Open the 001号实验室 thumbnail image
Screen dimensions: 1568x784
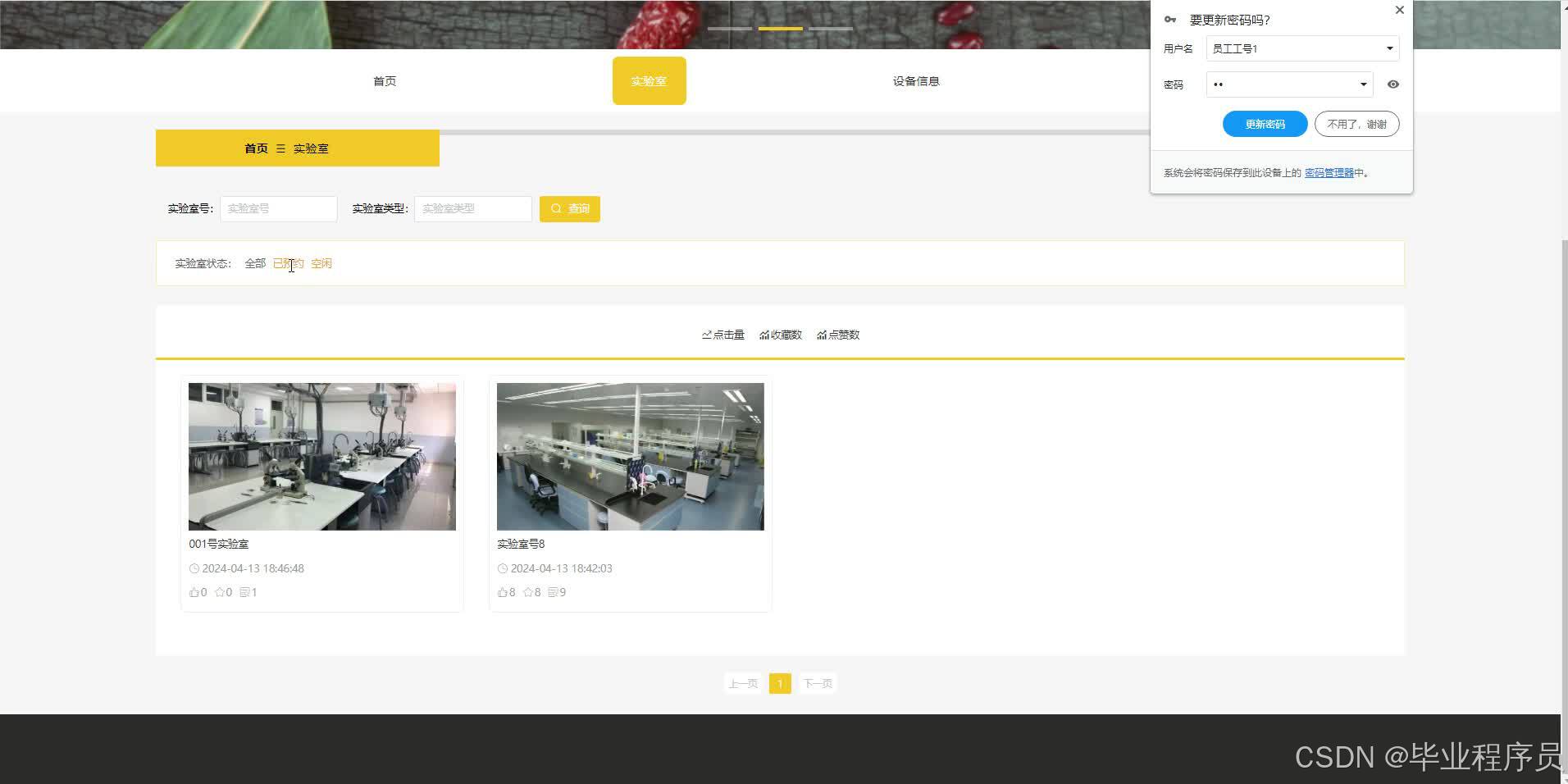coord(322,456)
